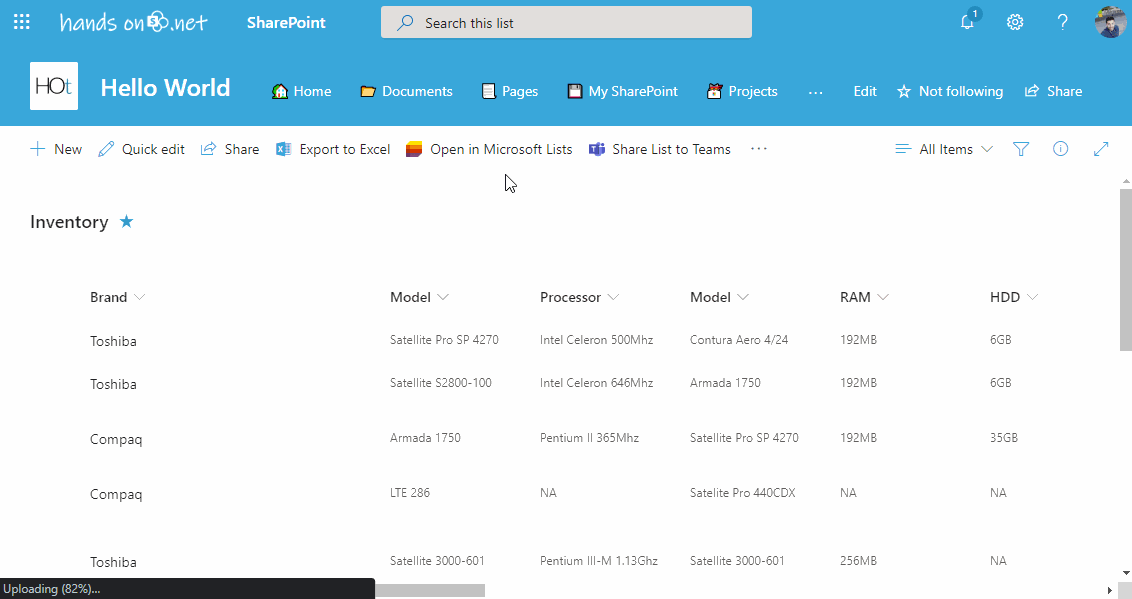Click the search magnifier icon
Viewport: 1132px width, 599px height.
[x=406, y=23]
